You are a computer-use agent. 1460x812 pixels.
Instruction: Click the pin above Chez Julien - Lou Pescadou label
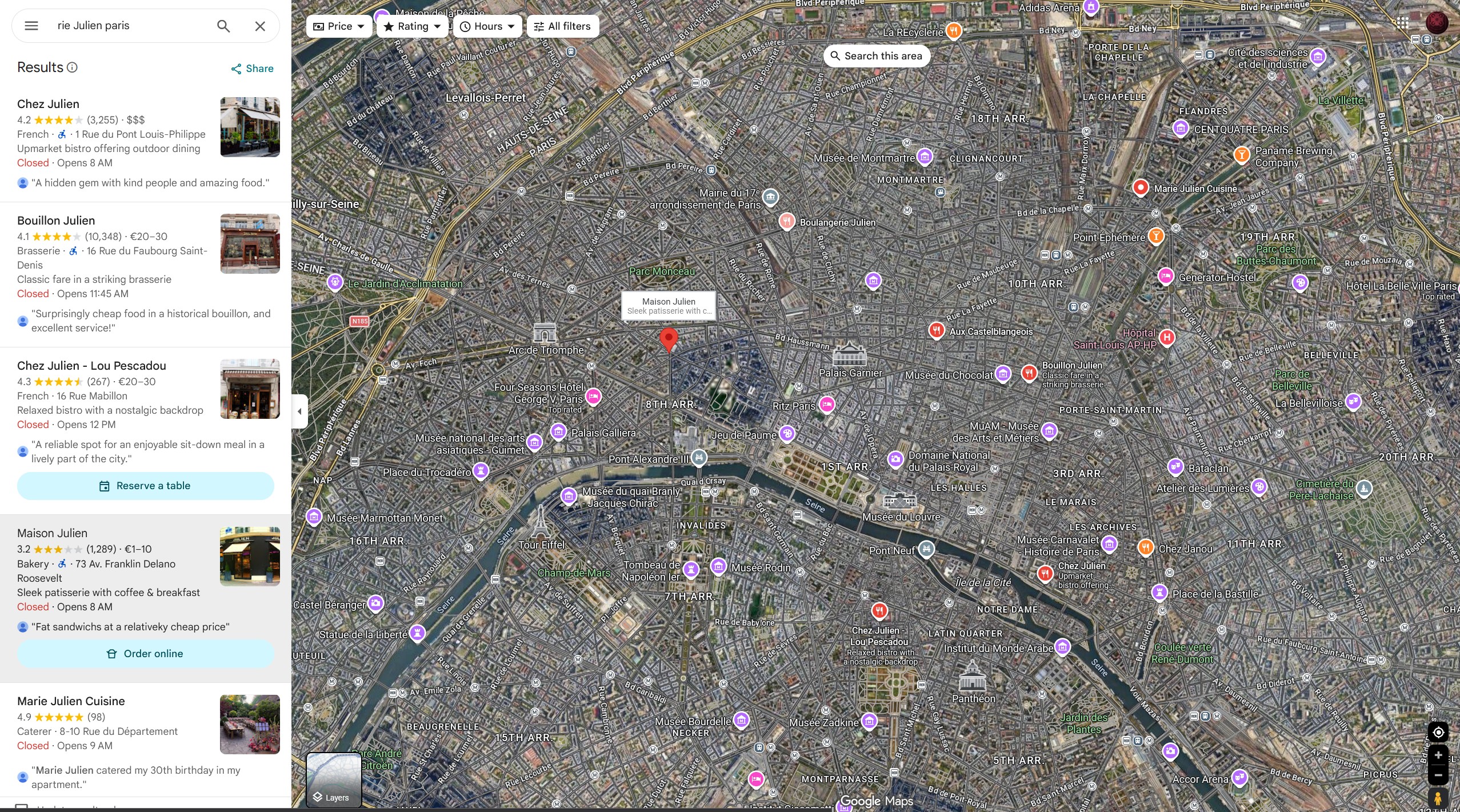[x=879, y=611]
